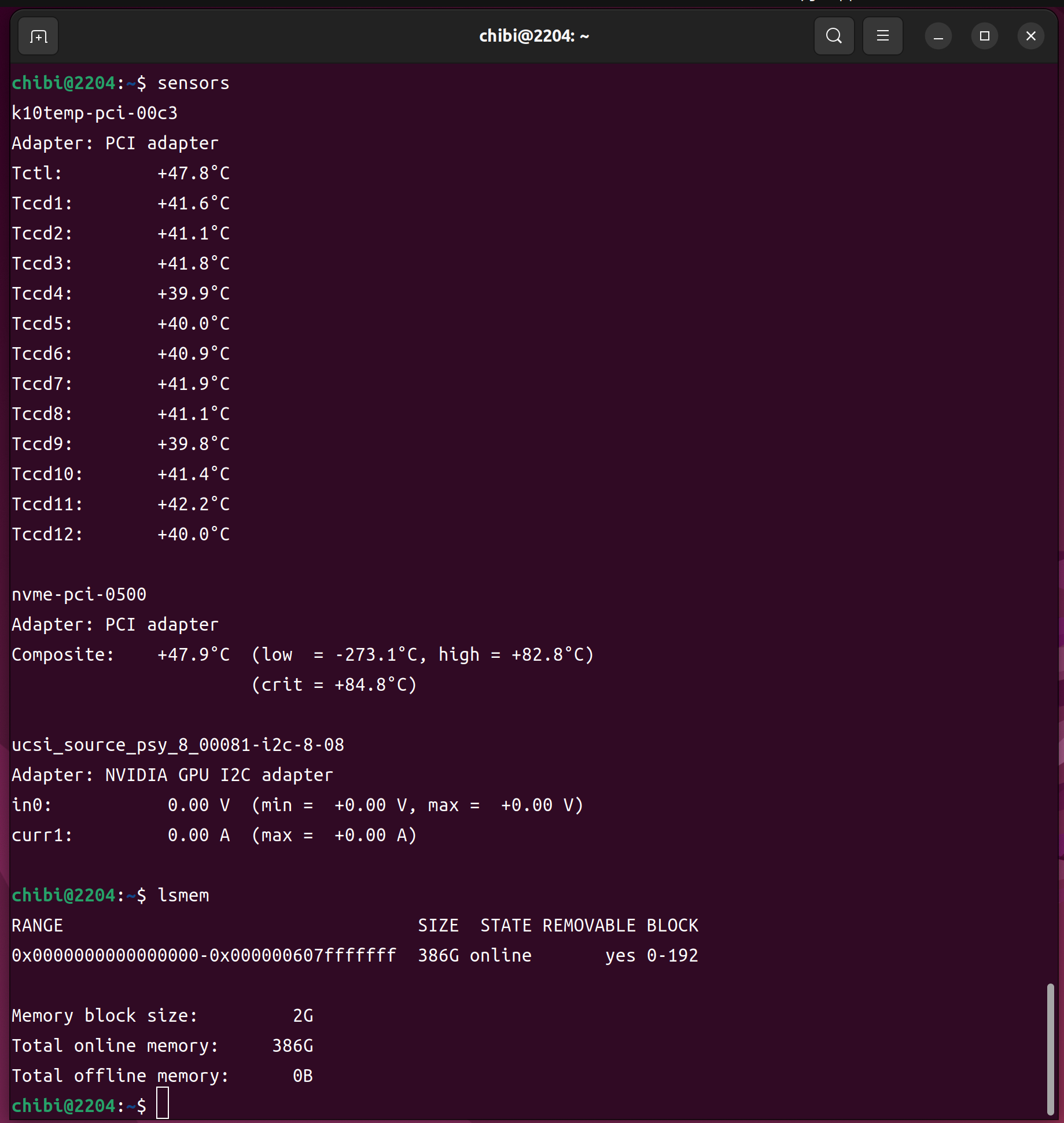Click the search magnifier icon

[834, 36]
